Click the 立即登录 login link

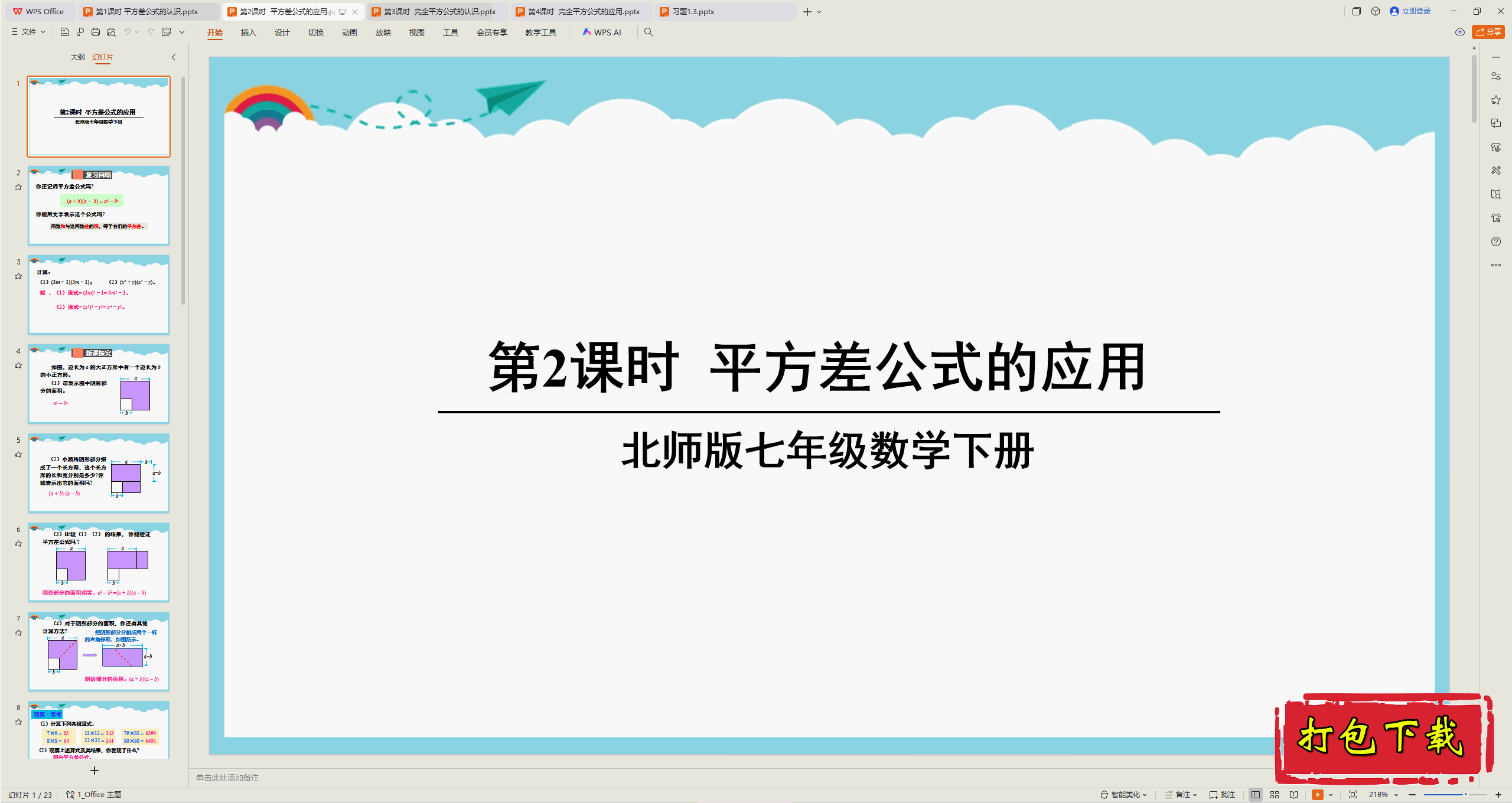[x=1410, y=11]
